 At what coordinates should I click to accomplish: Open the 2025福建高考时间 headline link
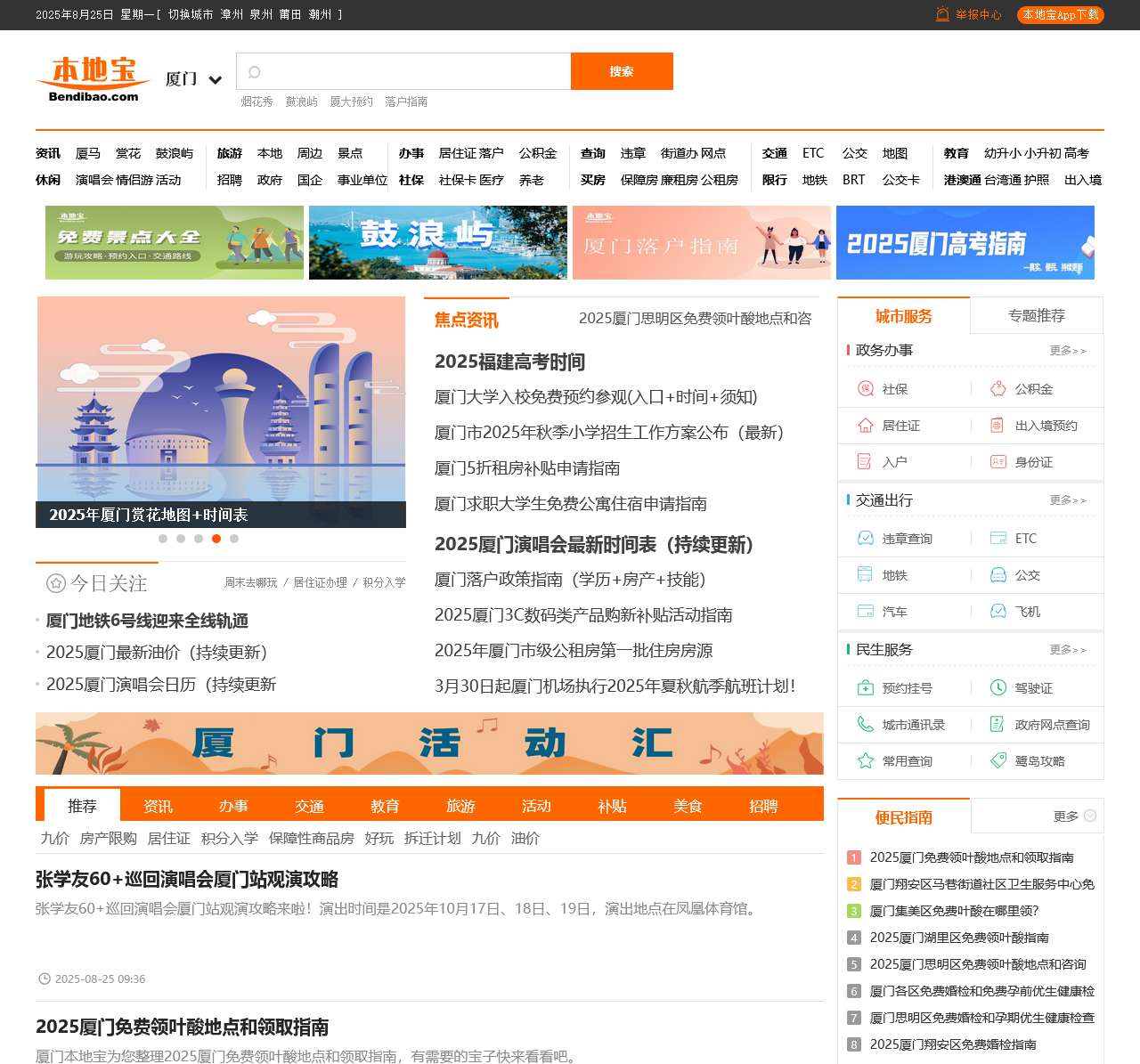[x=509, y=362]
